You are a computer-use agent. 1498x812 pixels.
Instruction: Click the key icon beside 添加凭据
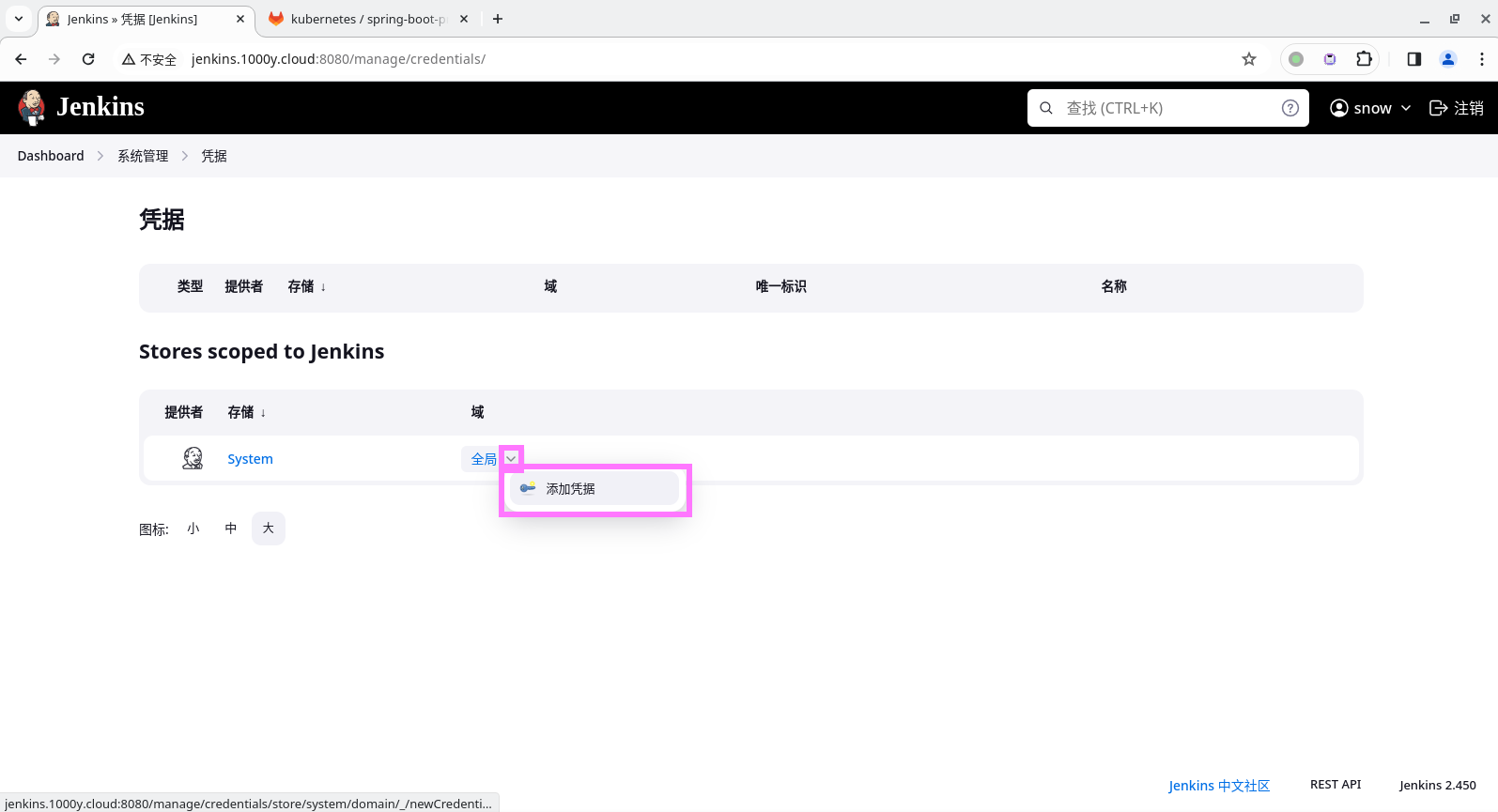[528, 488]
